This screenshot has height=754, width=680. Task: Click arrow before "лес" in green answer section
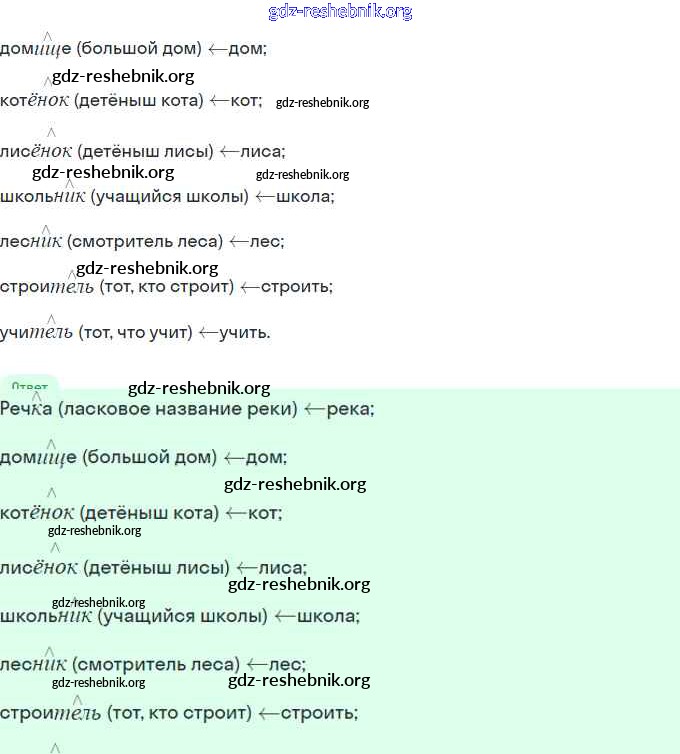coord(257,664)
